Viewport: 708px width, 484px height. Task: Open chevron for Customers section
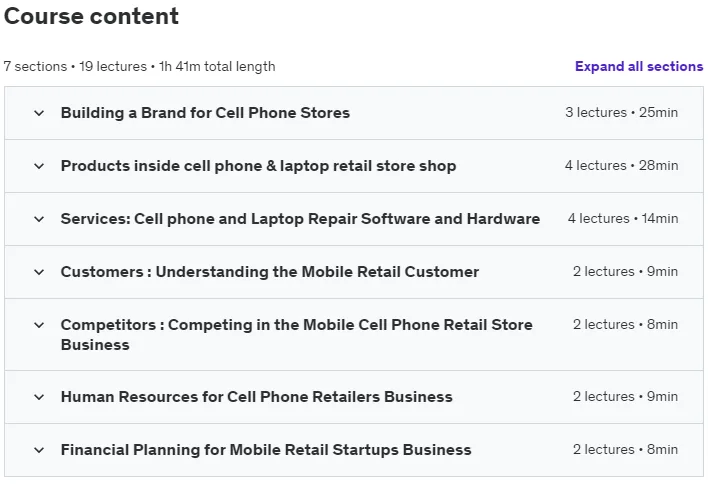39,272
